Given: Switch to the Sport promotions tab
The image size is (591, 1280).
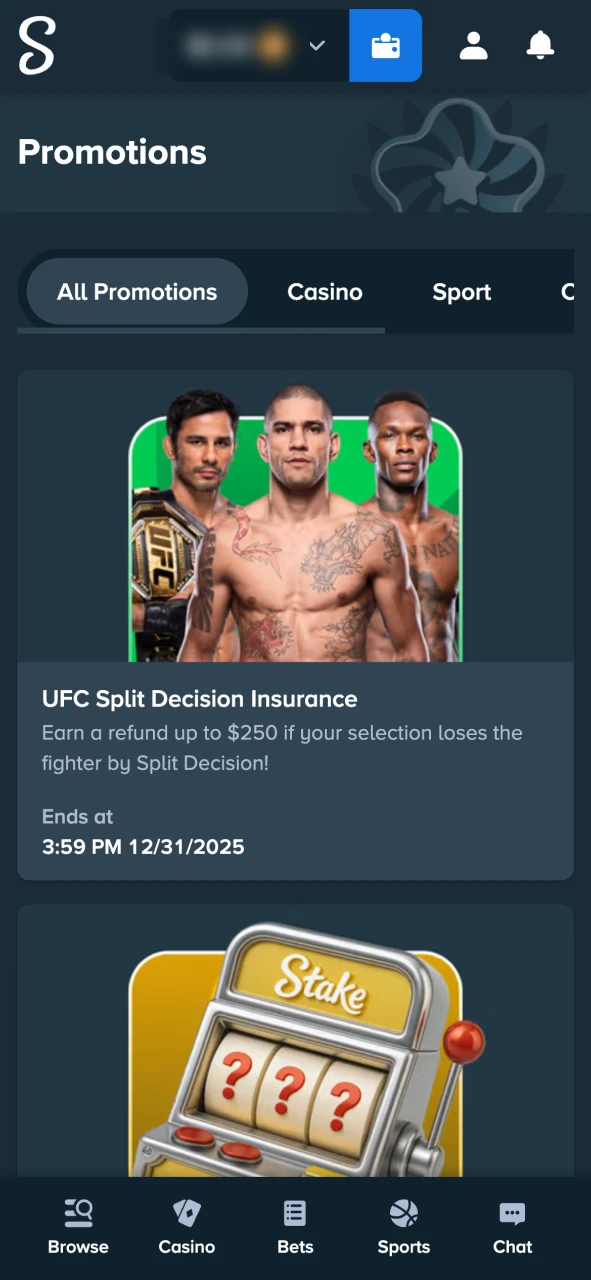Looking at the screenshot, I should (x=461, y=292).
